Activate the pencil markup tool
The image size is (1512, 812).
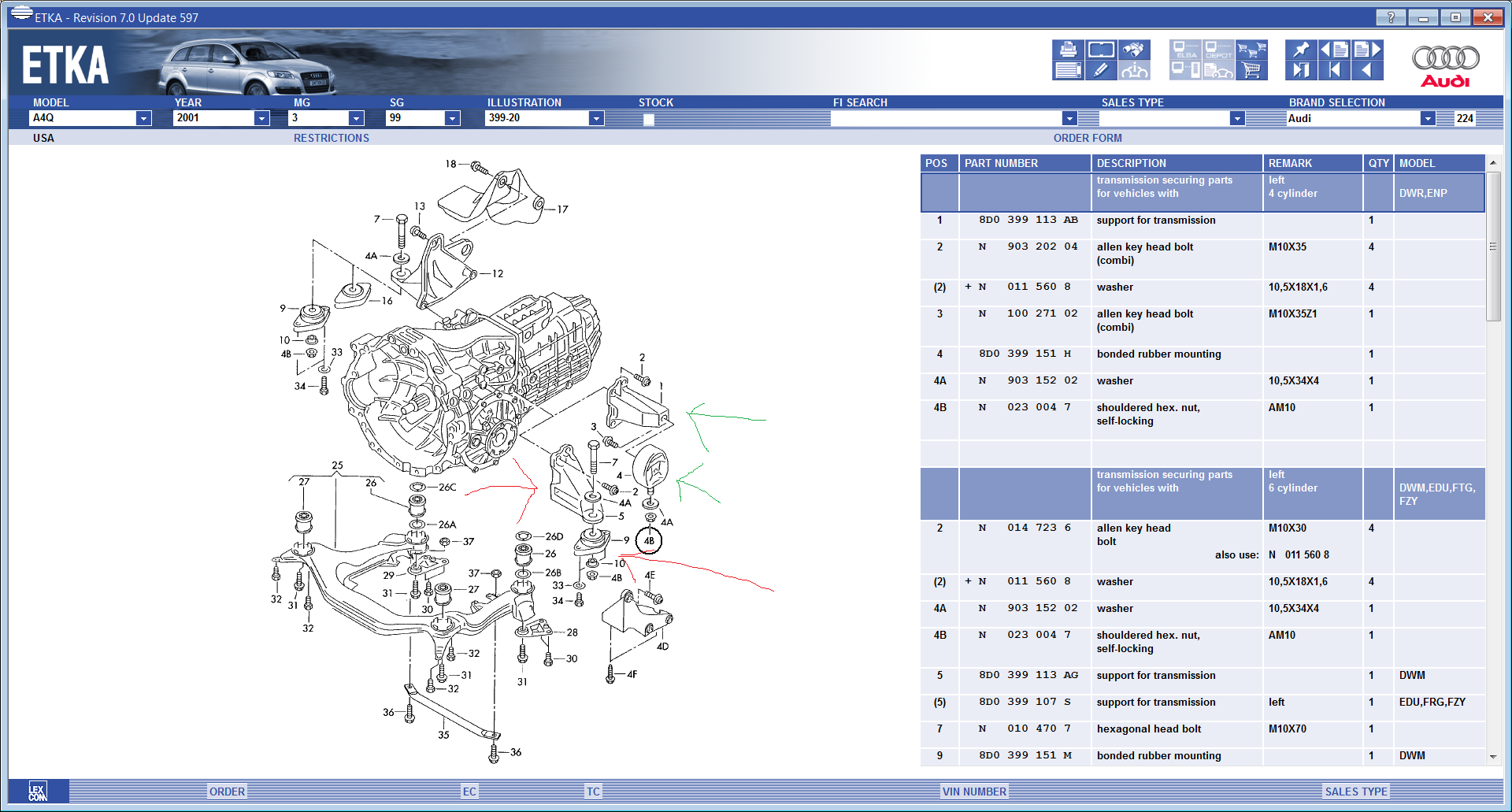(1101, 71)
